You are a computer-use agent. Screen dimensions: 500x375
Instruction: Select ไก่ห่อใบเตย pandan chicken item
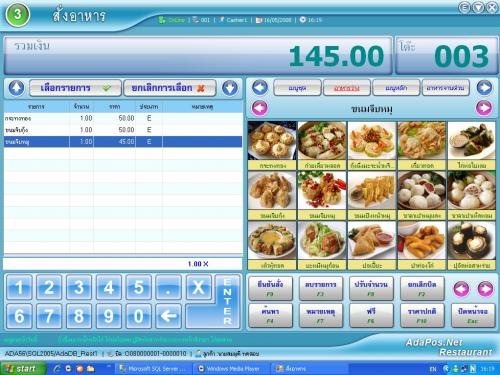[472, 145]
